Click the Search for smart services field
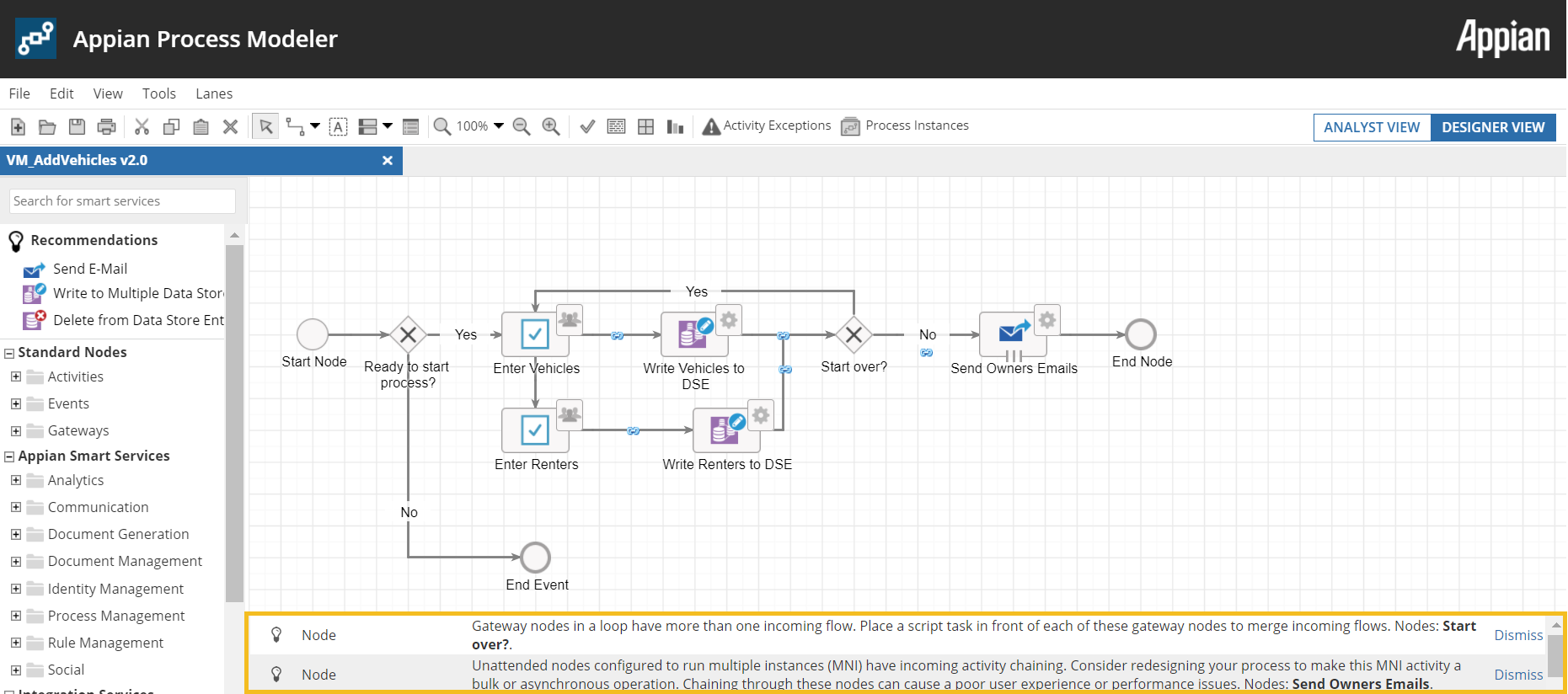This screenshot has width=1568, height=694. coord(122,201)
